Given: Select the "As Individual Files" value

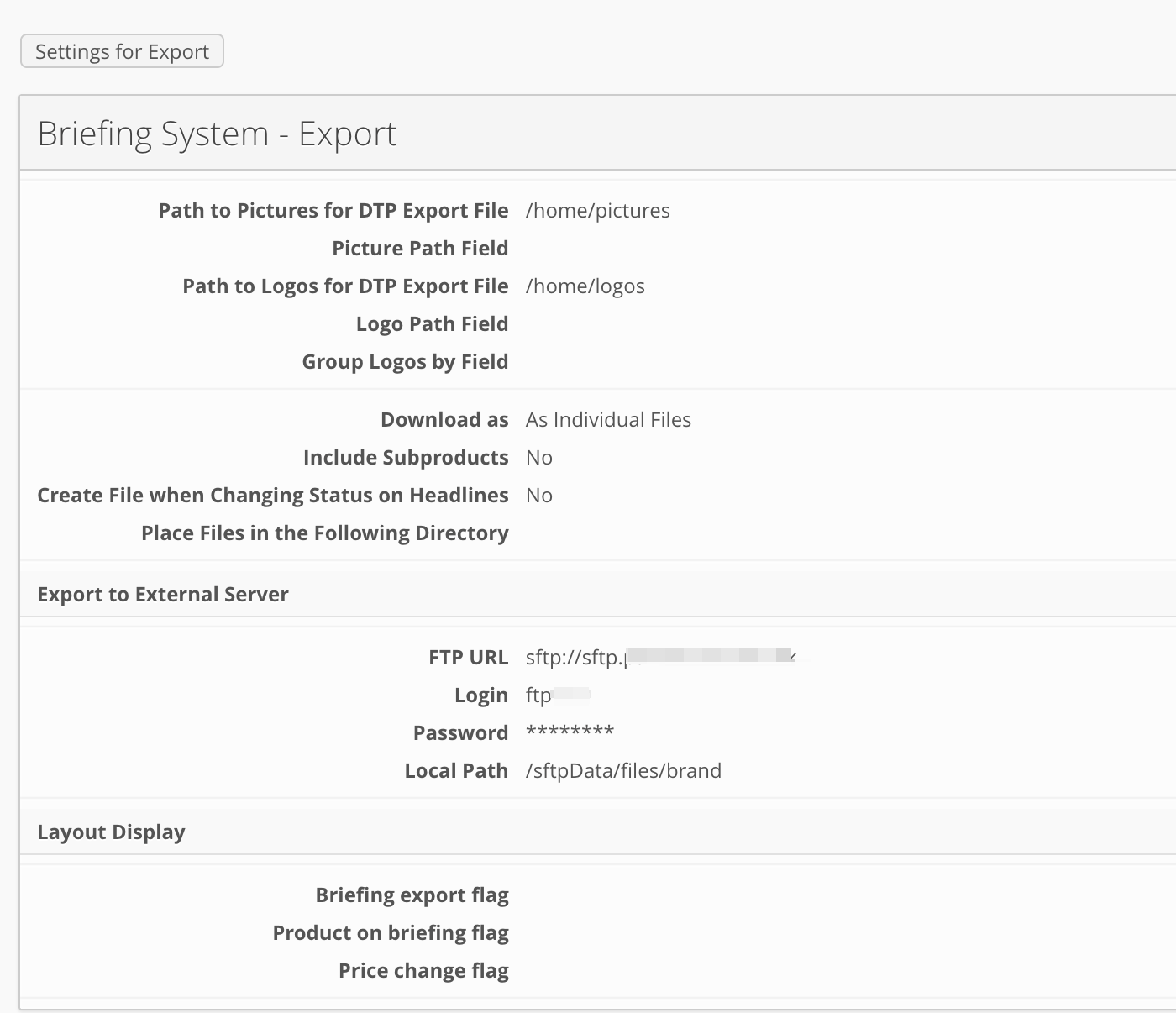Looking at the screenshot, I should [x=608, y=420].
